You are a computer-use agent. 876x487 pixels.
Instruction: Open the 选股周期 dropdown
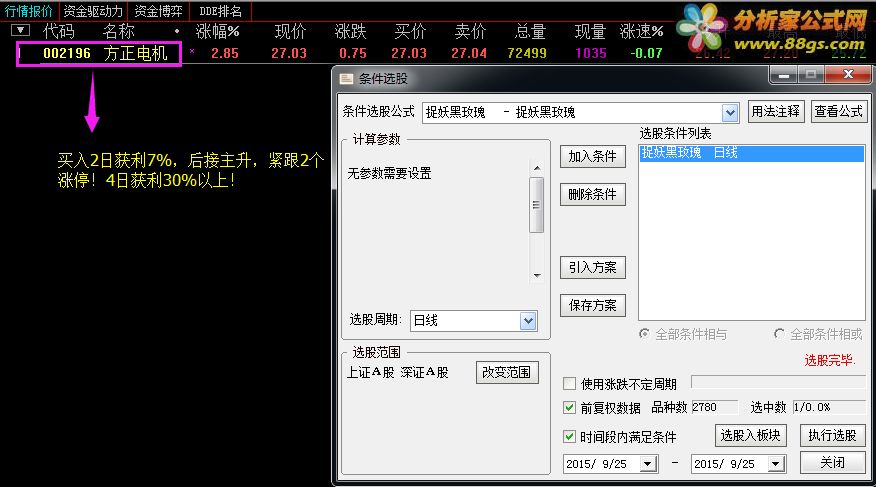(528, 321)
